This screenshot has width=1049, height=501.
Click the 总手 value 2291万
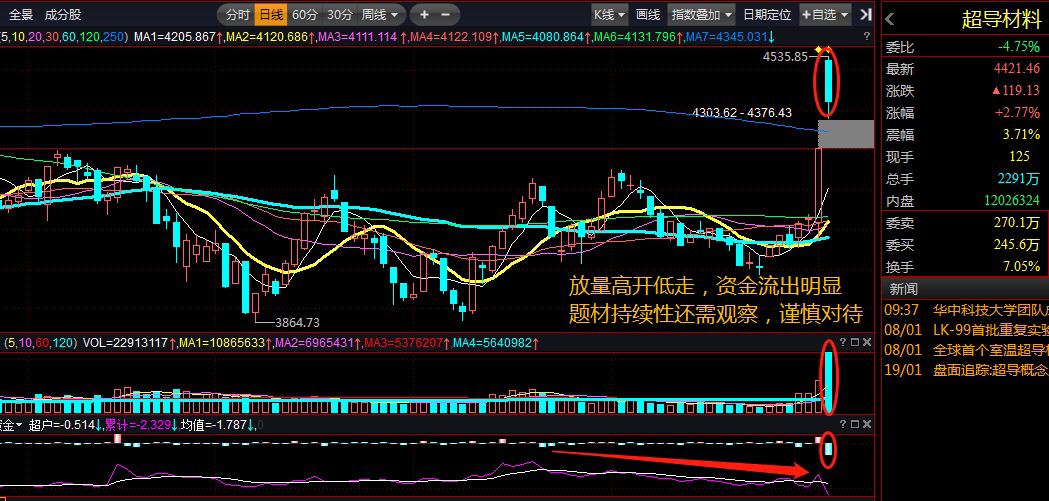pyautogui.click(x=1019, y=179)
